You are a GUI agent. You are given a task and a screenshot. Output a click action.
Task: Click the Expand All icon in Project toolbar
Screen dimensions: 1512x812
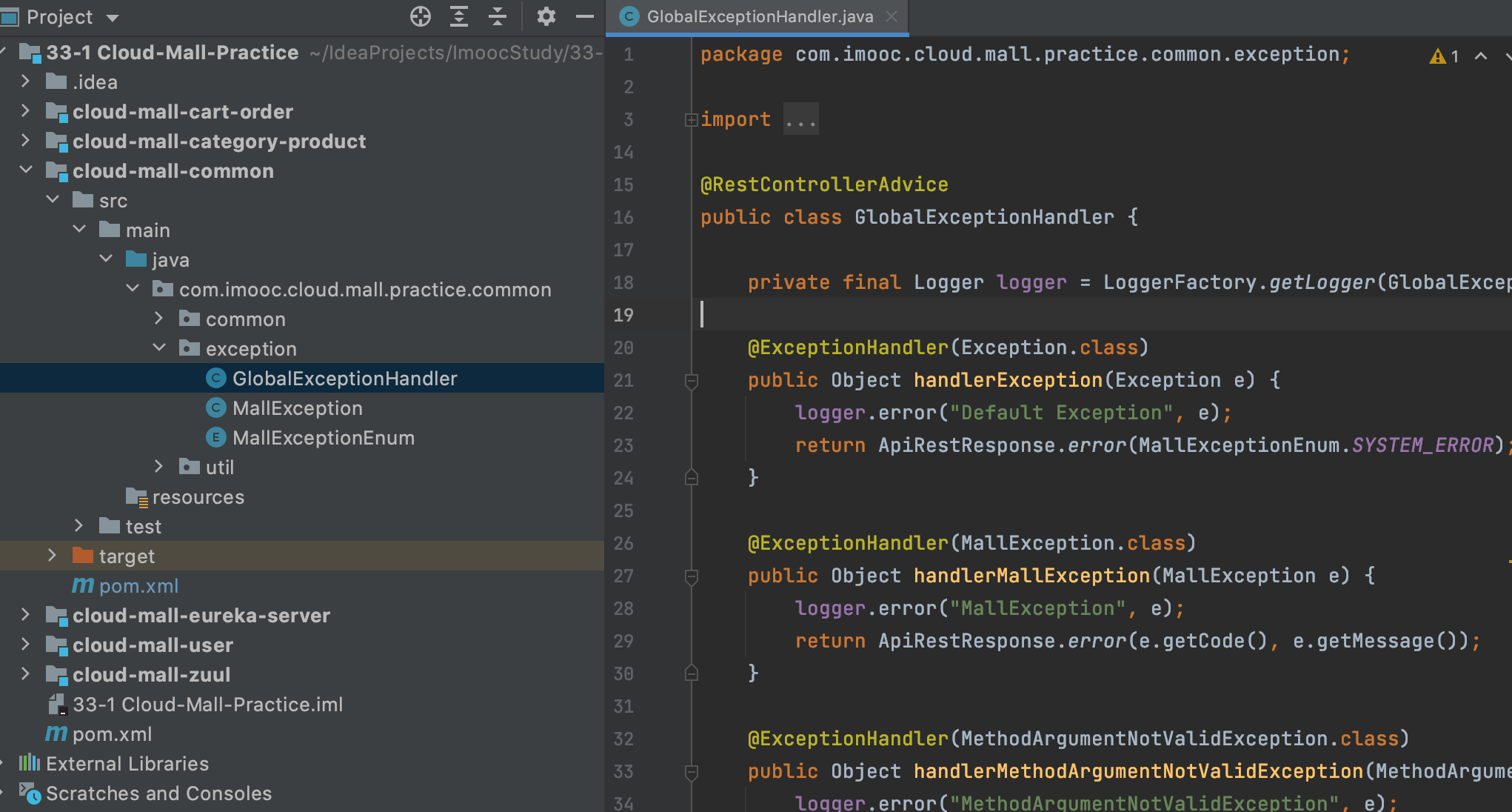click(x=459, y=16)
